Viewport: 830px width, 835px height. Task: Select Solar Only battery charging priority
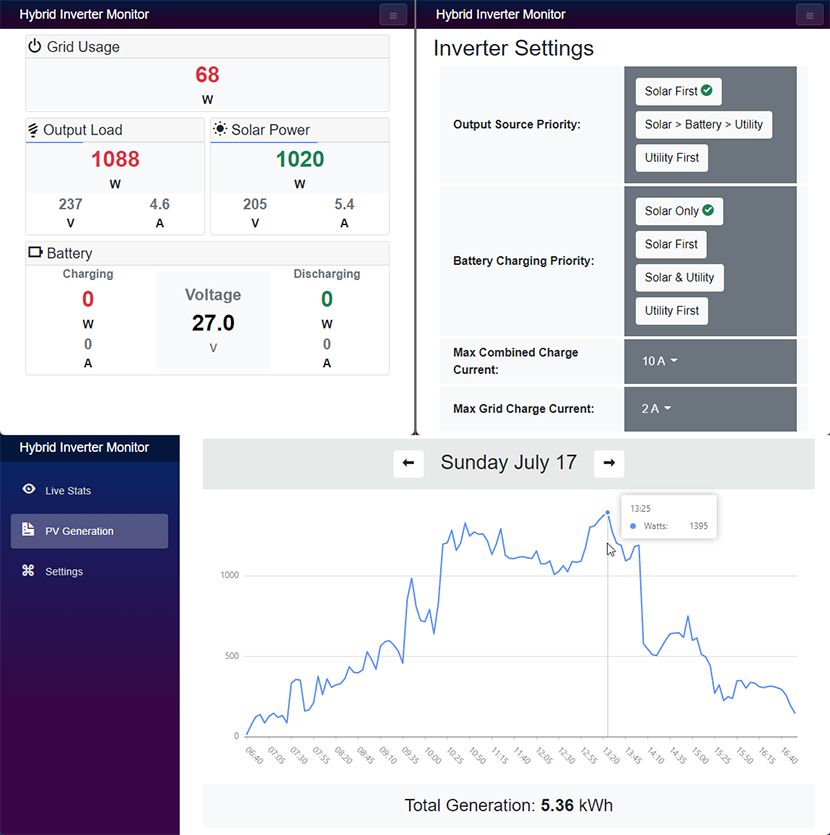[x=678, y=211]
